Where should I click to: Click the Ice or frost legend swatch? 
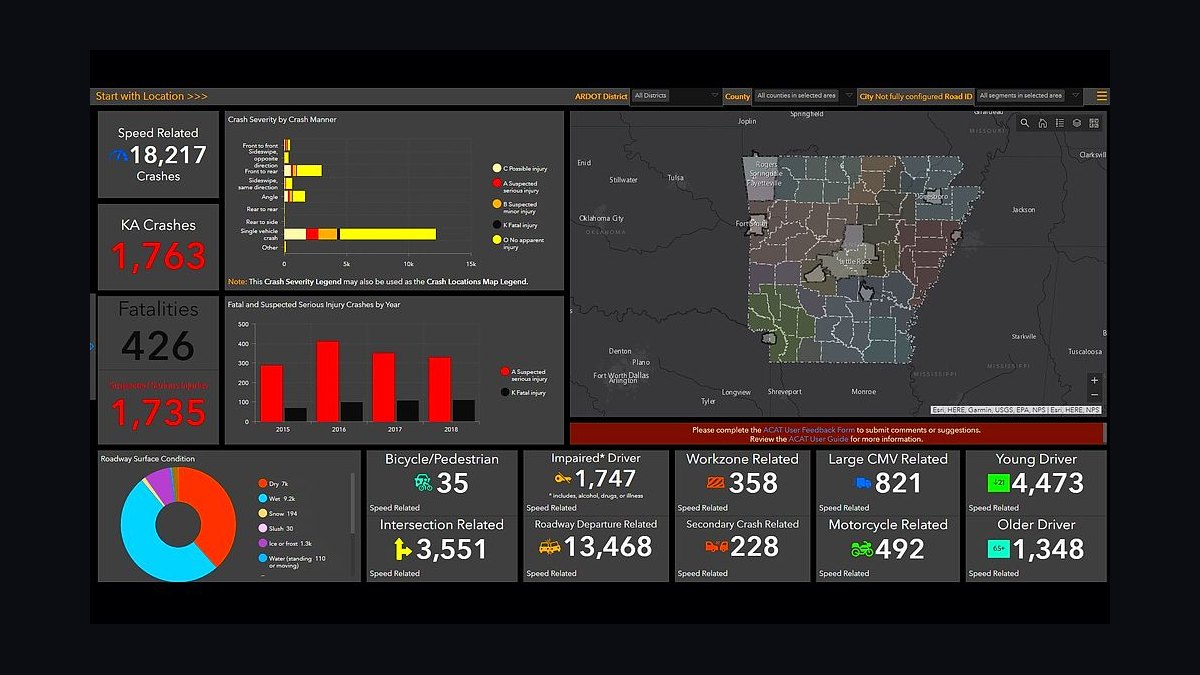(262, 543)
